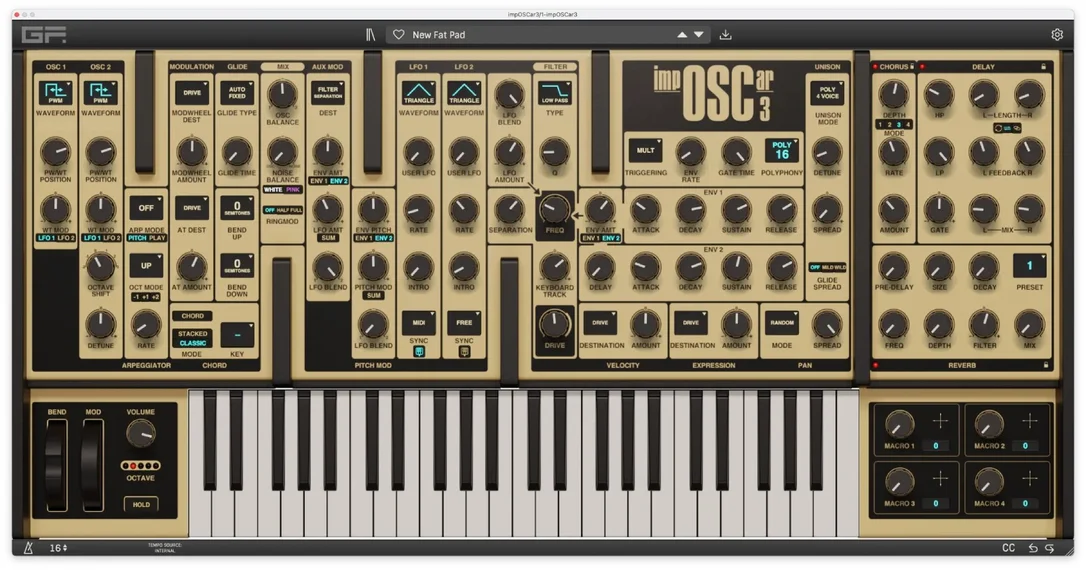Click the ARP MODE OFF button
Viewport: 1086px width, 570px height.
[146, 208]
